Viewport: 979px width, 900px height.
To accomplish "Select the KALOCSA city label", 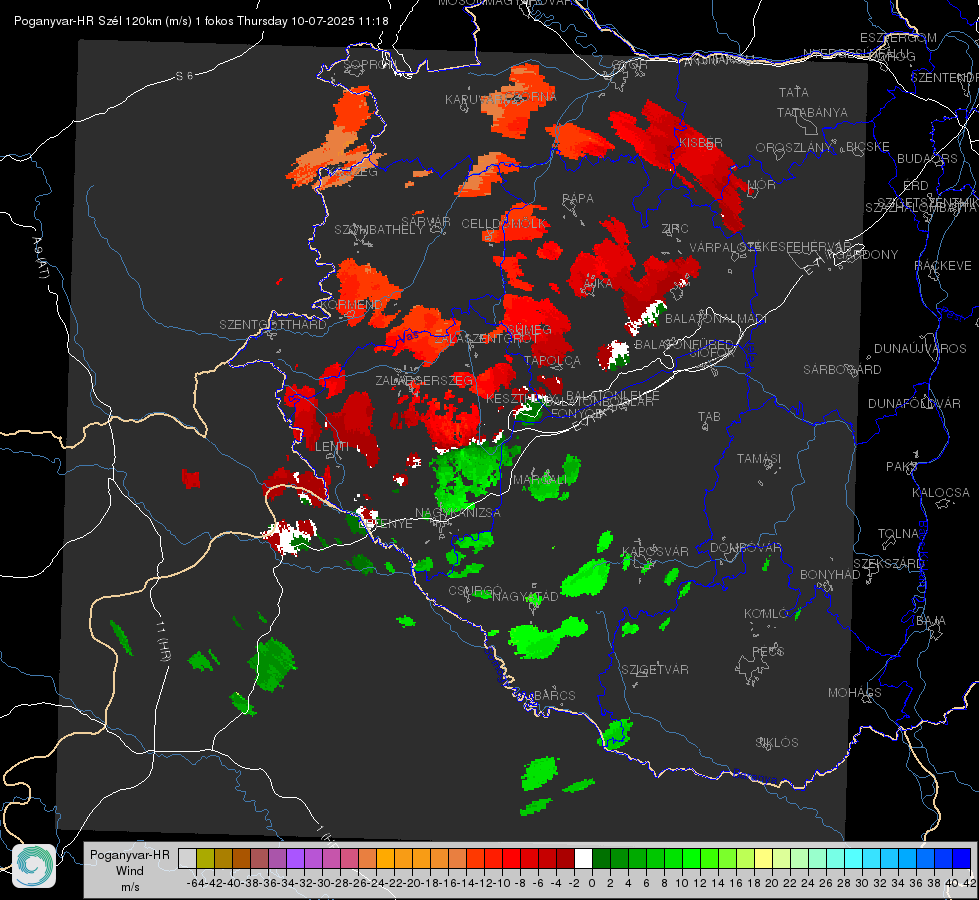I will coord(940,493).
